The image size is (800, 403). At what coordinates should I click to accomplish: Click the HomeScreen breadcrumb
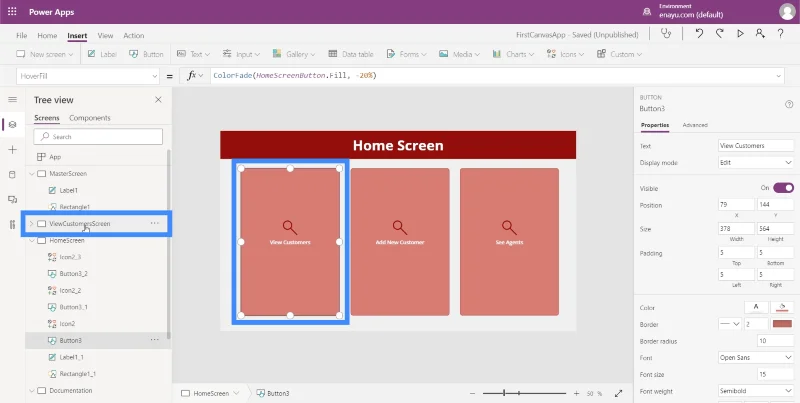point(210,393)
